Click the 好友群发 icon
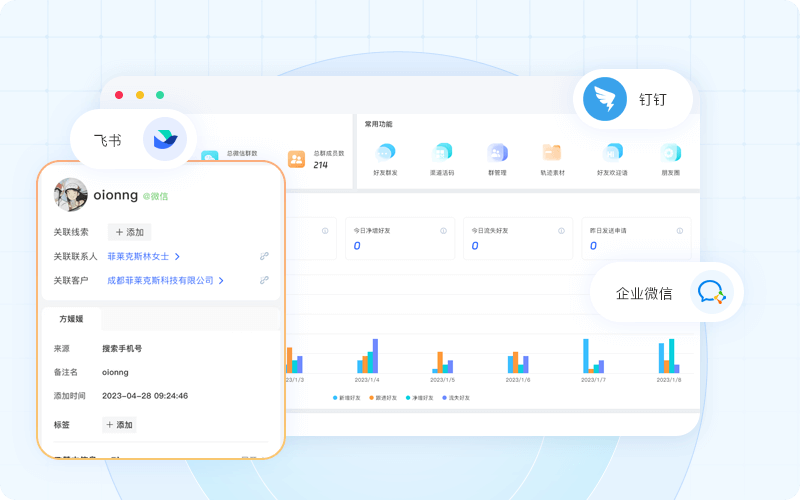800x500 pixels. 385,153
